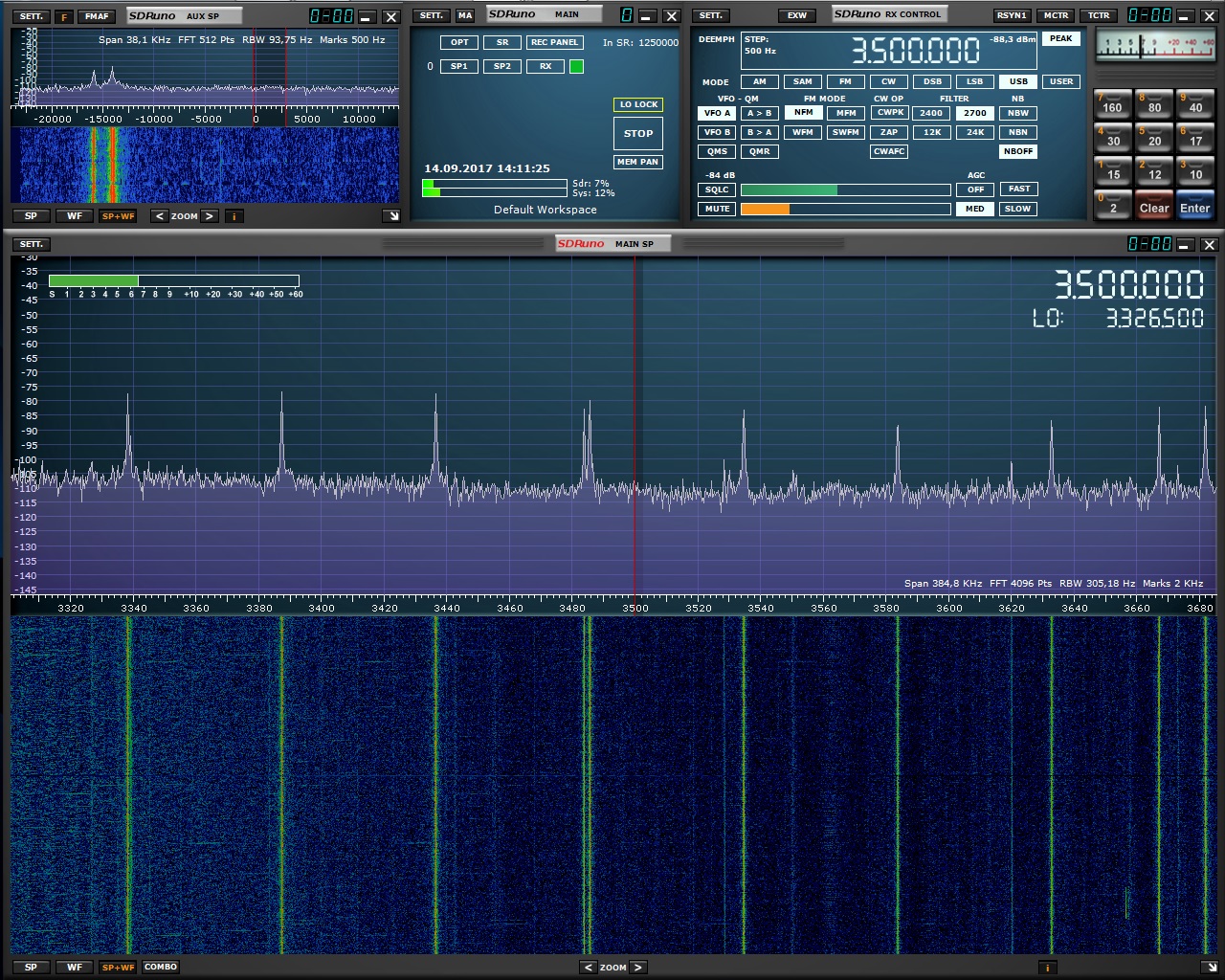Image resolution: width=1225 pixels, height=980 pixels.
Task: Toggle LO LOCK in the MAIN window
Action: tap(638, 104)
